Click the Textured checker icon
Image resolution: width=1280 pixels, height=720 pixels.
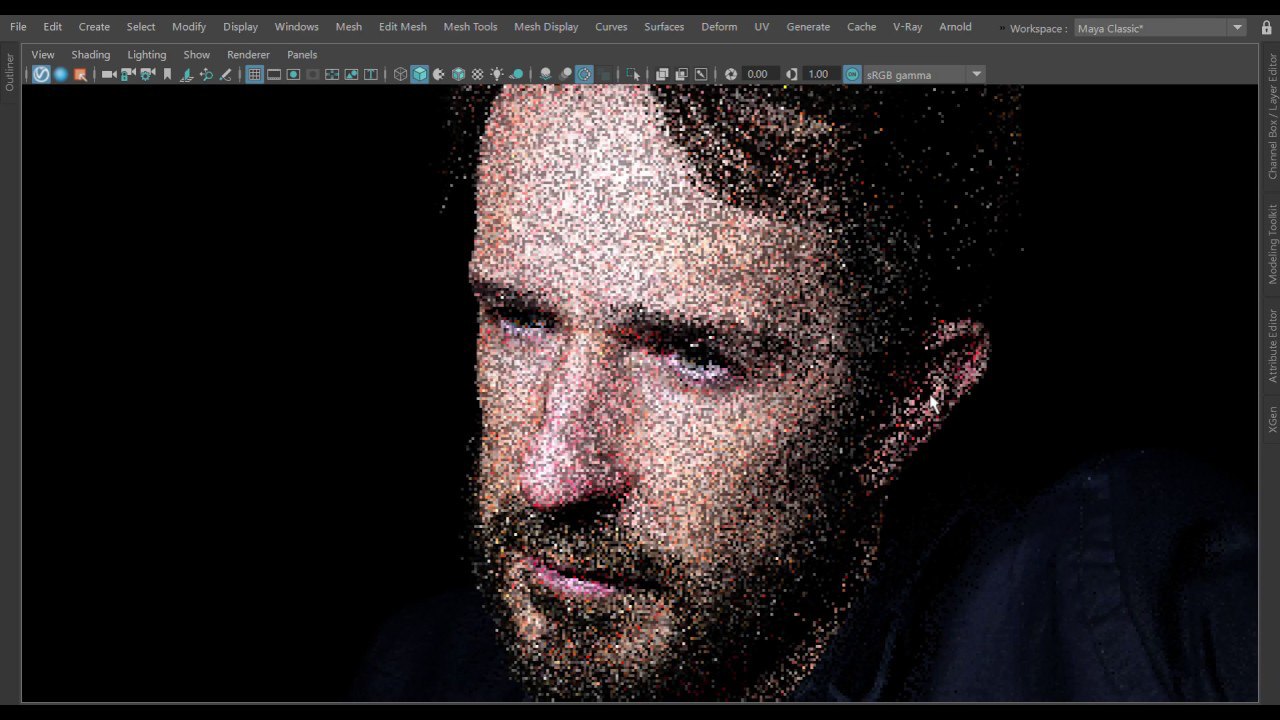coord(477,74)
